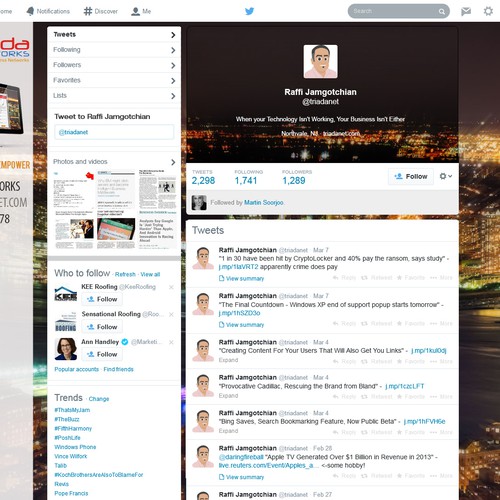500x500 pixels.
Task: Follow KEE Roofing account
Action: (102, 299)
